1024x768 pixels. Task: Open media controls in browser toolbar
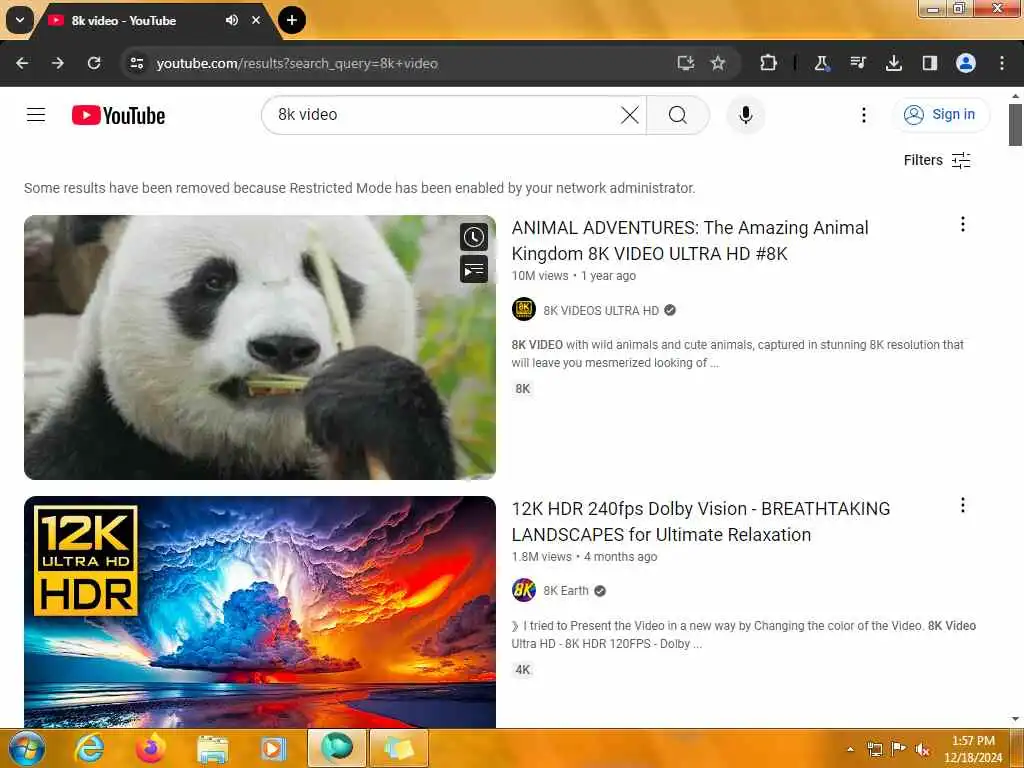pyautogui.click(x=857, y=63)
